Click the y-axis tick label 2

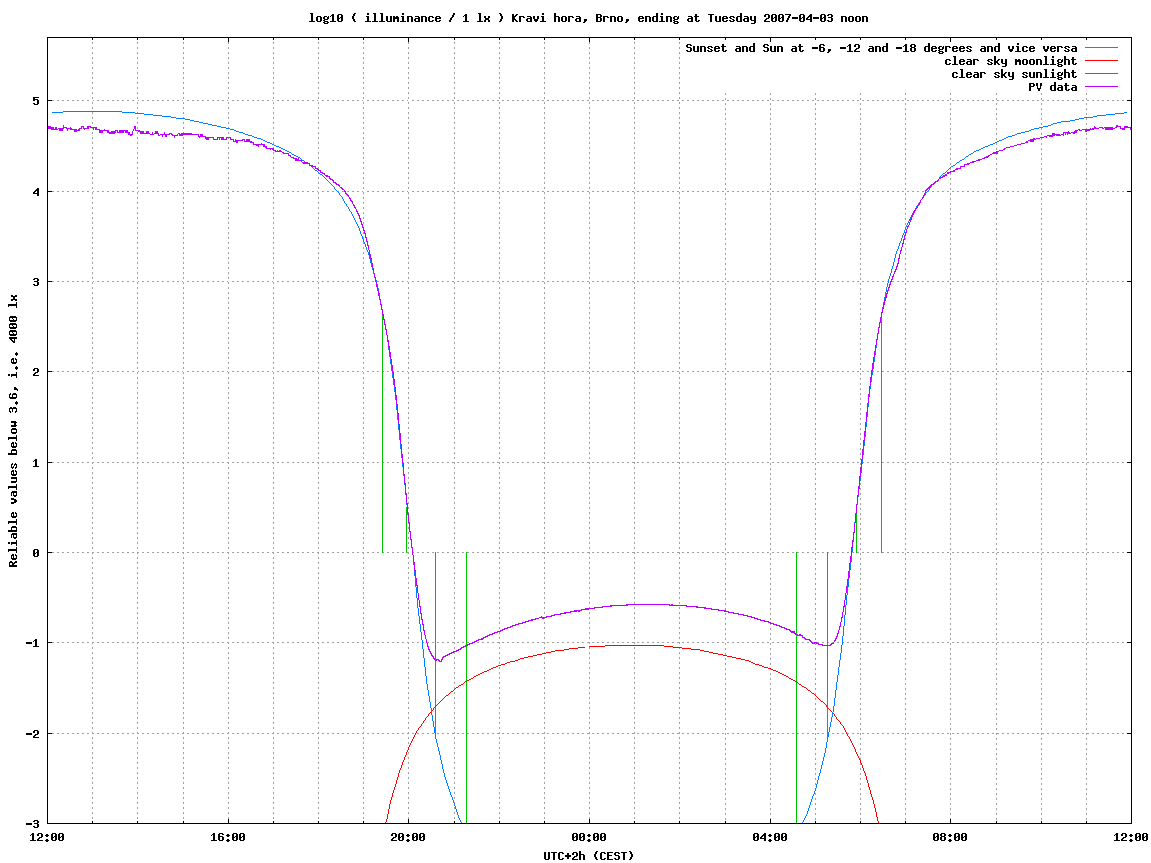click(36, 372)
